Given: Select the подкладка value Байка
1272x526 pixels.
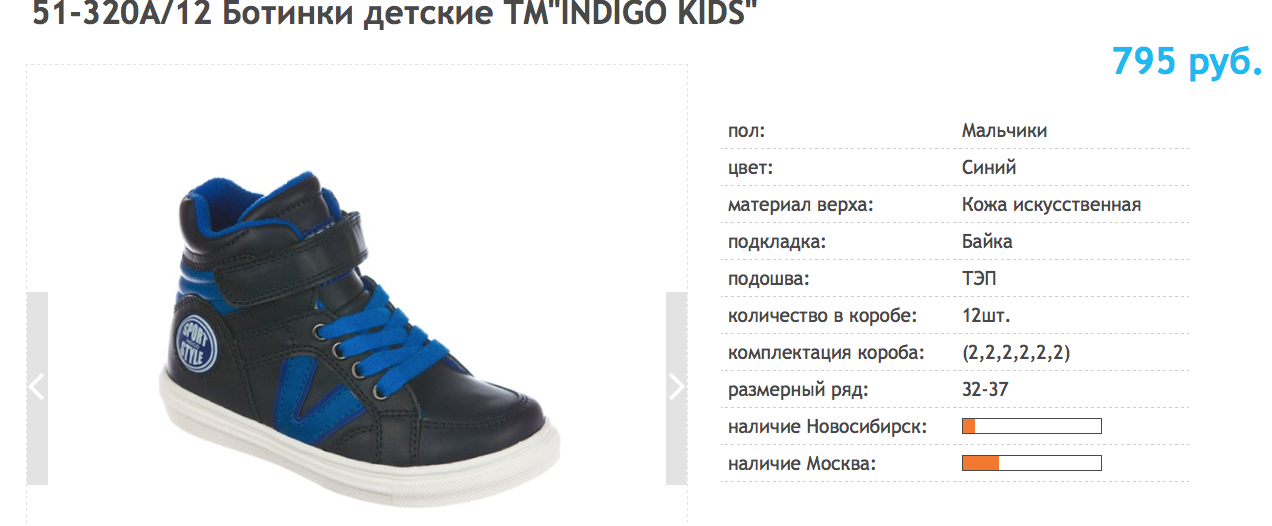Looking at the screenshot, I should click(x=987, y=242).
